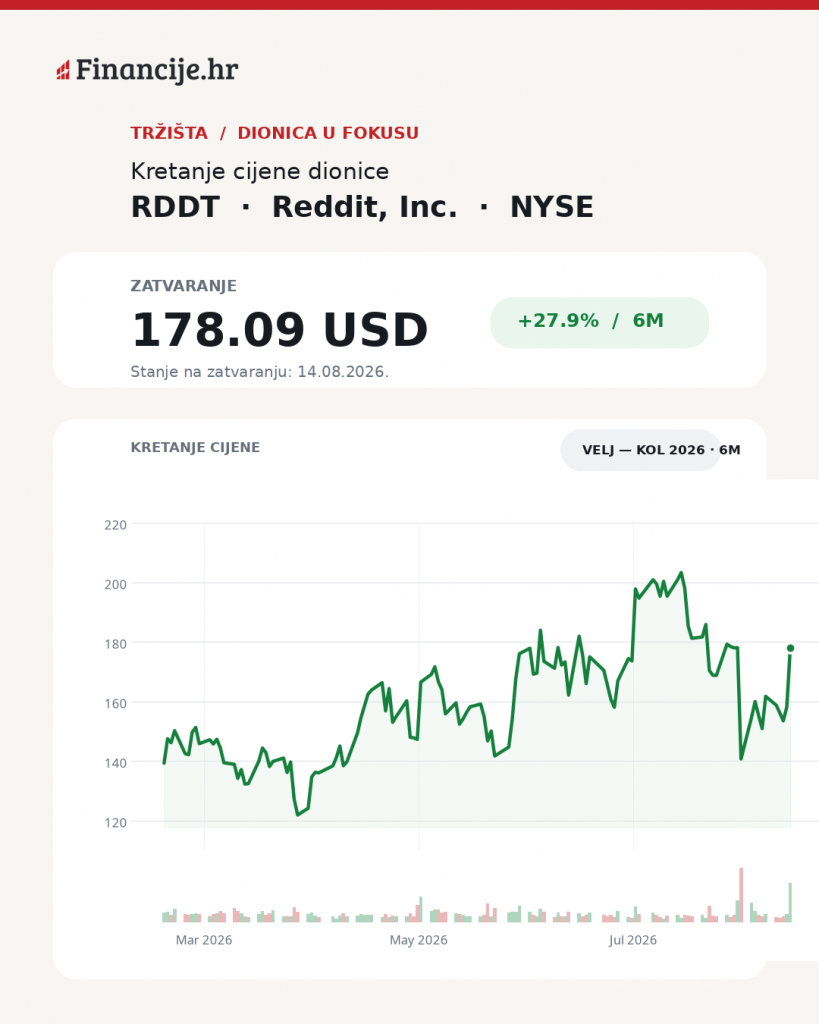Click the latest price endpoint dot

point(790,648)
